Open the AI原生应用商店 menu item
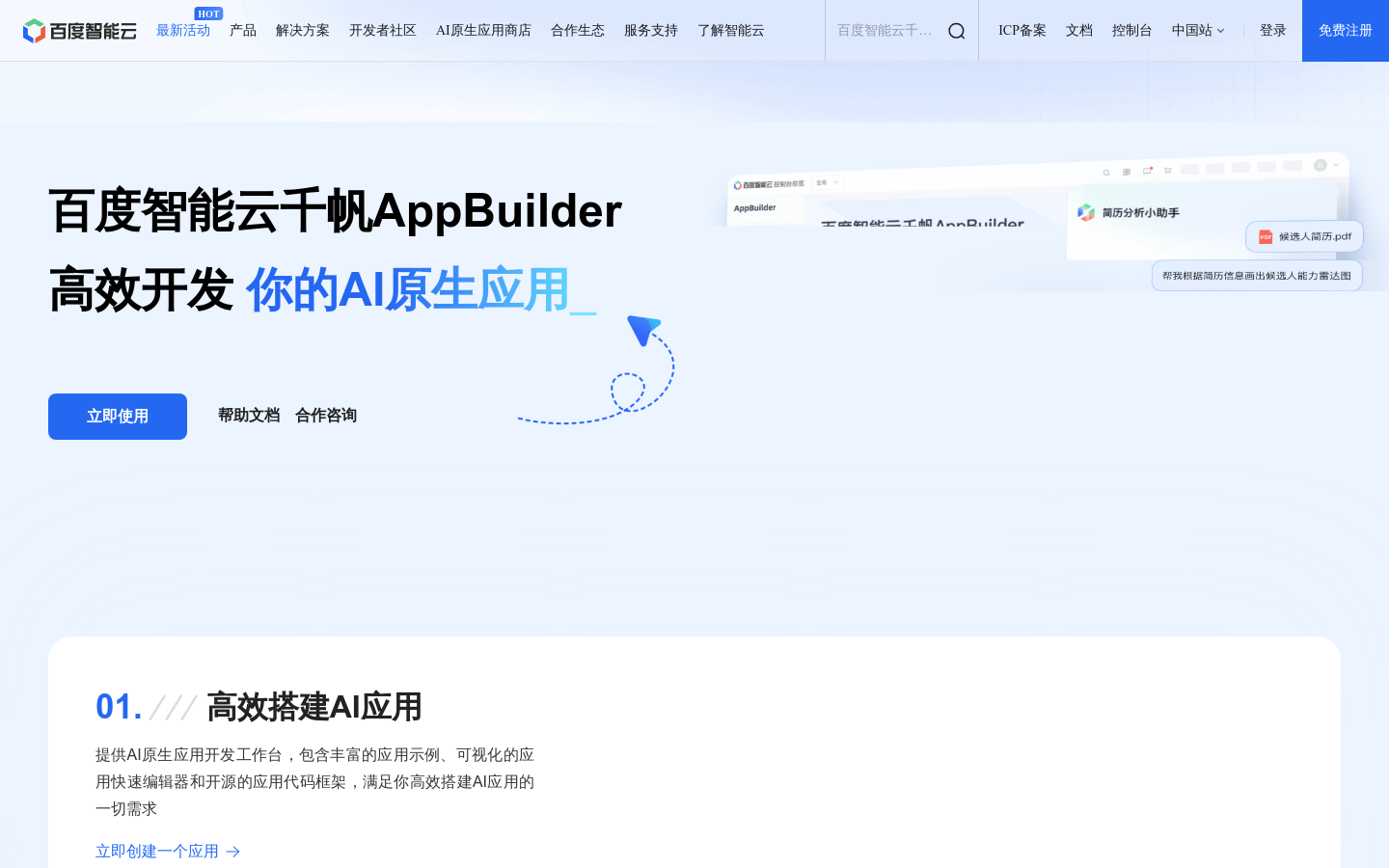1389x868 pixels. pos(483,30)
